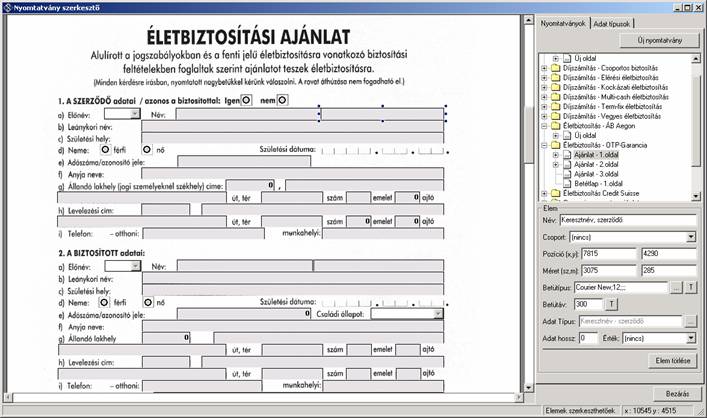The height and width of the screenshot is (418, 707).
Task: Click the T button beside Betűtáv
Action: (x=611, y=304)
